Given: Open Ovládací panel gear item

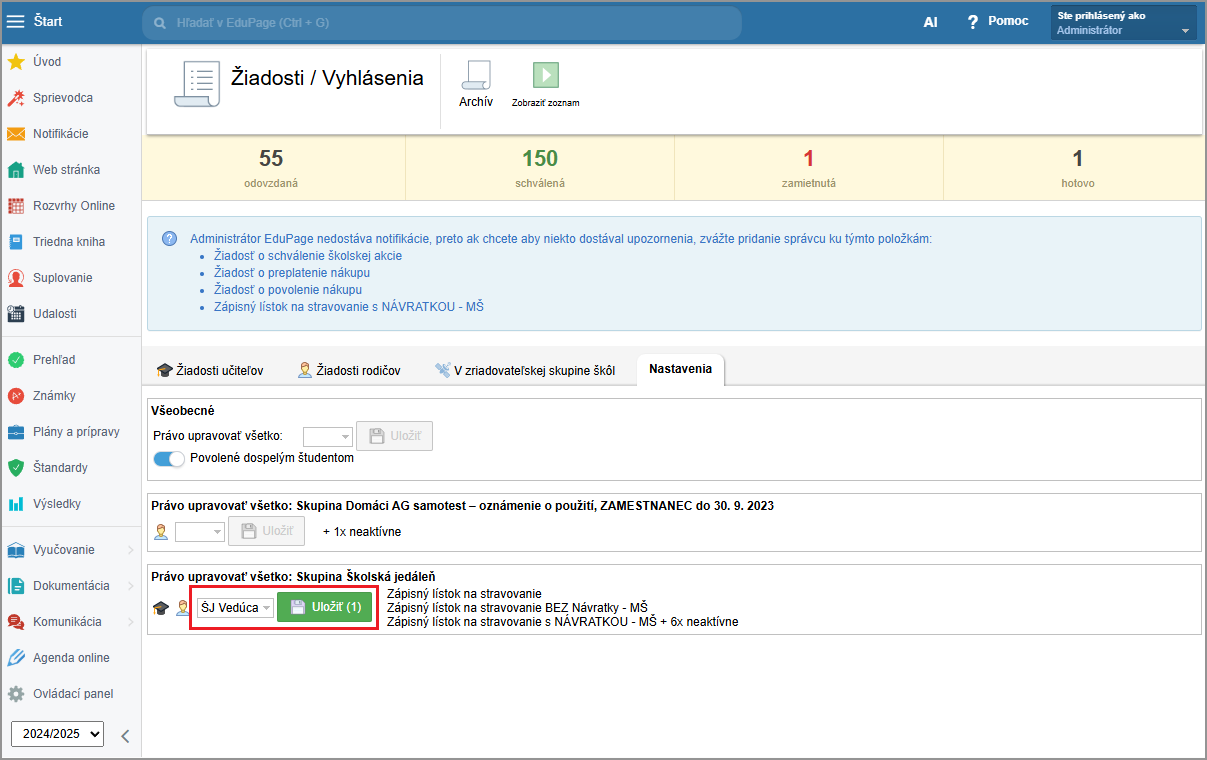Looking at the screenshot, I should [72, 694].
